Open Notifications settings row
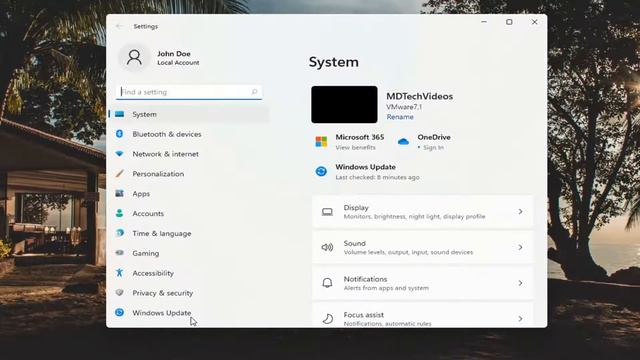 tap(422, 283)
